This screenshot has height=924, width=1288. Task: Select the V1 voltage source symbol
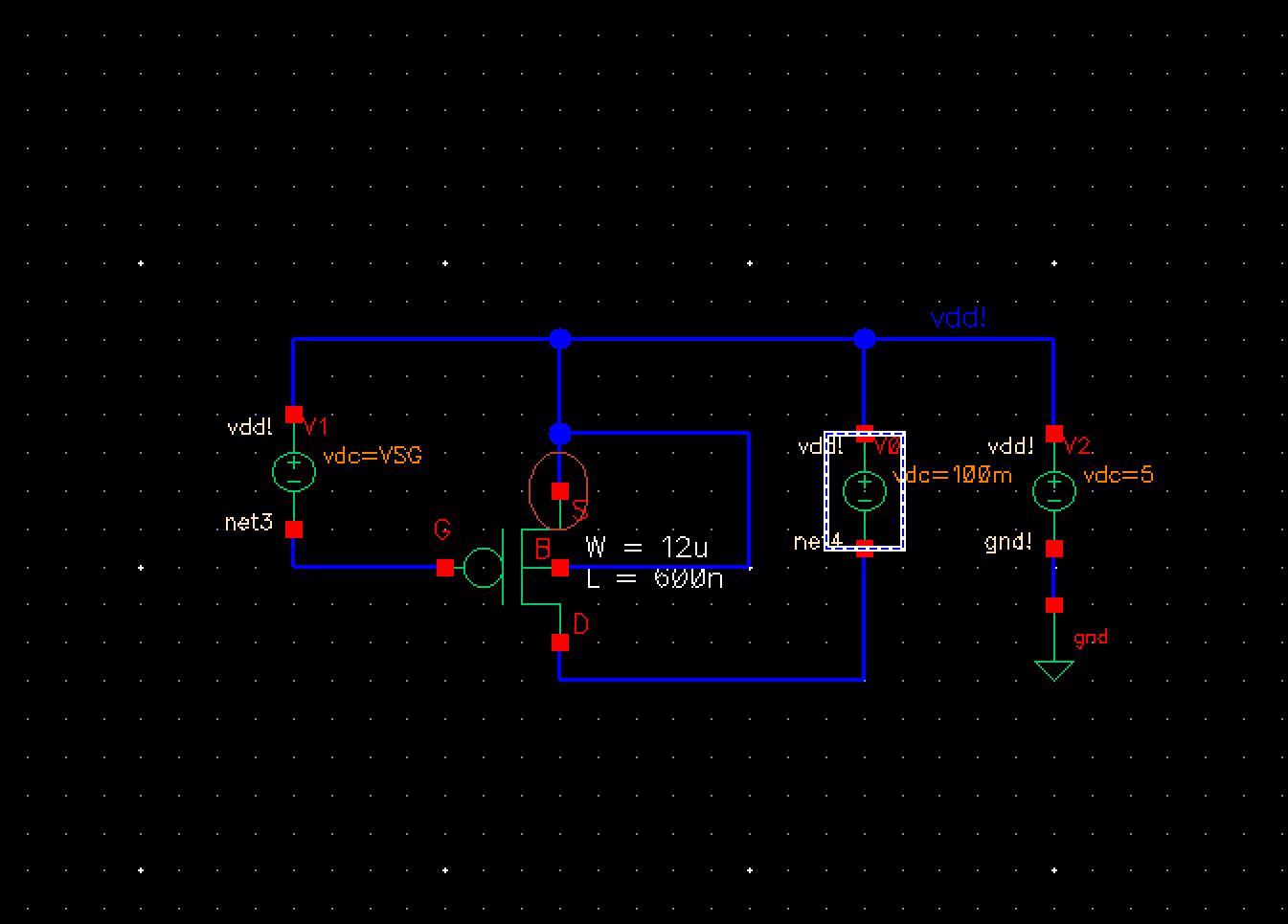(294, 471)
